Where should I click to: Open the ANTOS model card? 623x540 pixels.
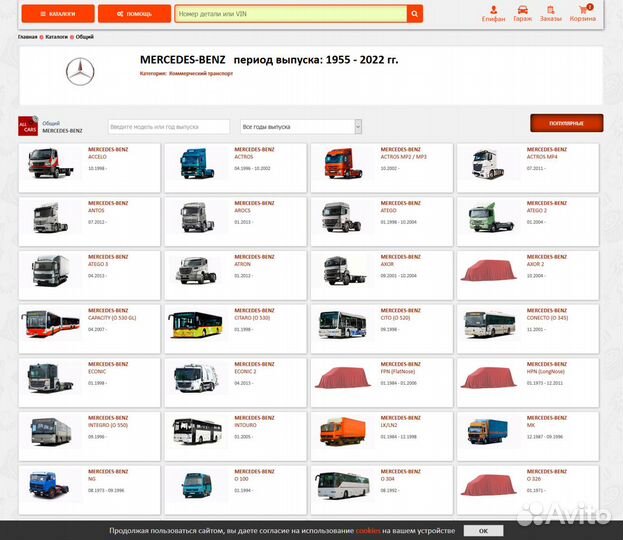(x=89, y=222)
